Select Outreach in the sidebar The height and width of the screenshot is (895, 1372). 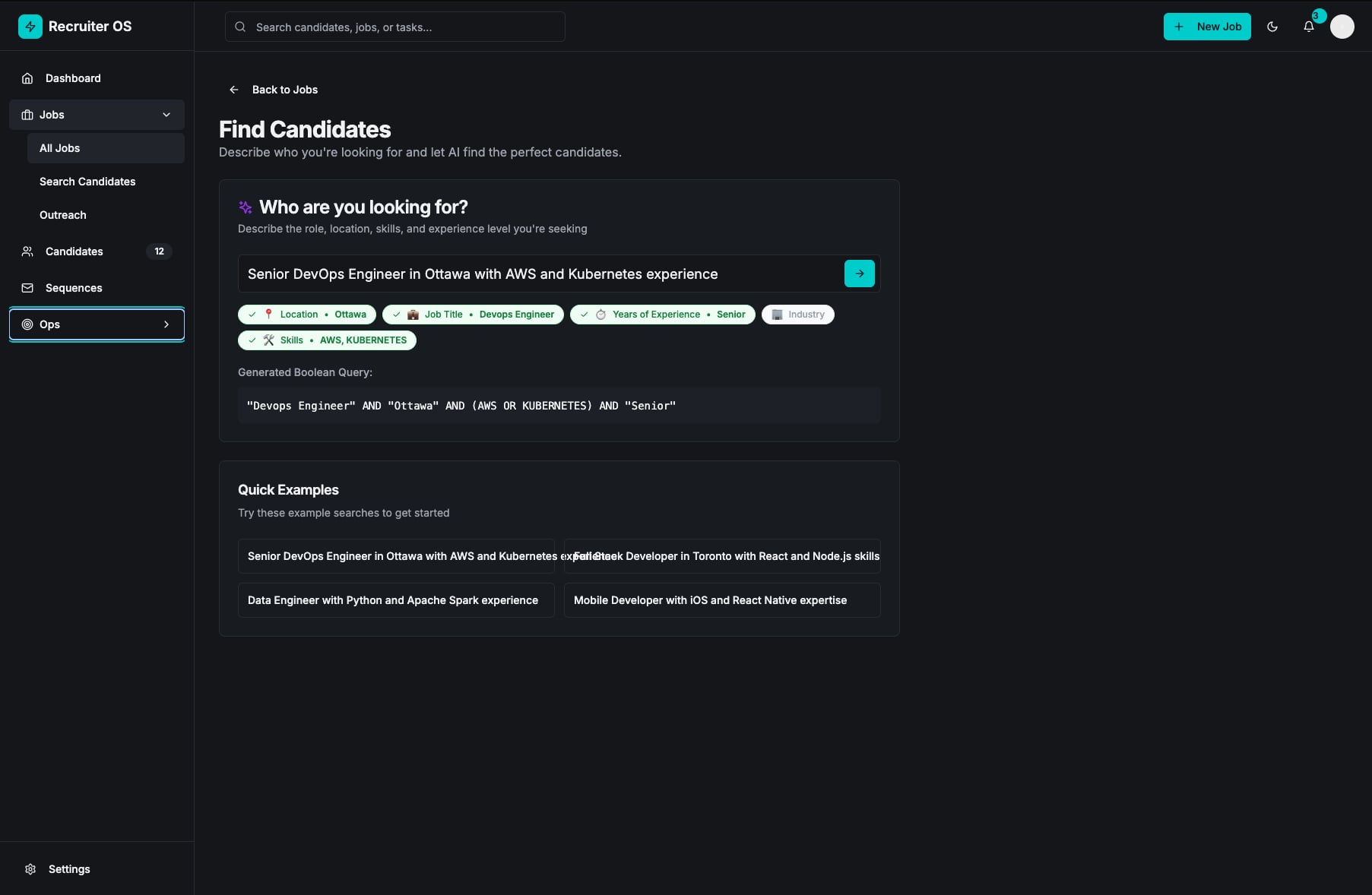point(63,215)
